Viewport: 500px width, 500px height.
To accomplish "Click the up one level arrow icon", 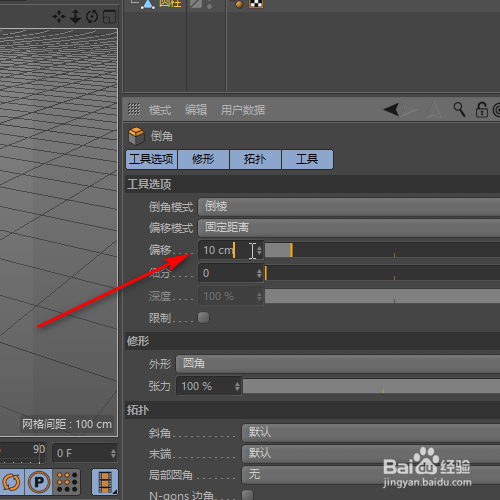I will click(x=434, y=110).
